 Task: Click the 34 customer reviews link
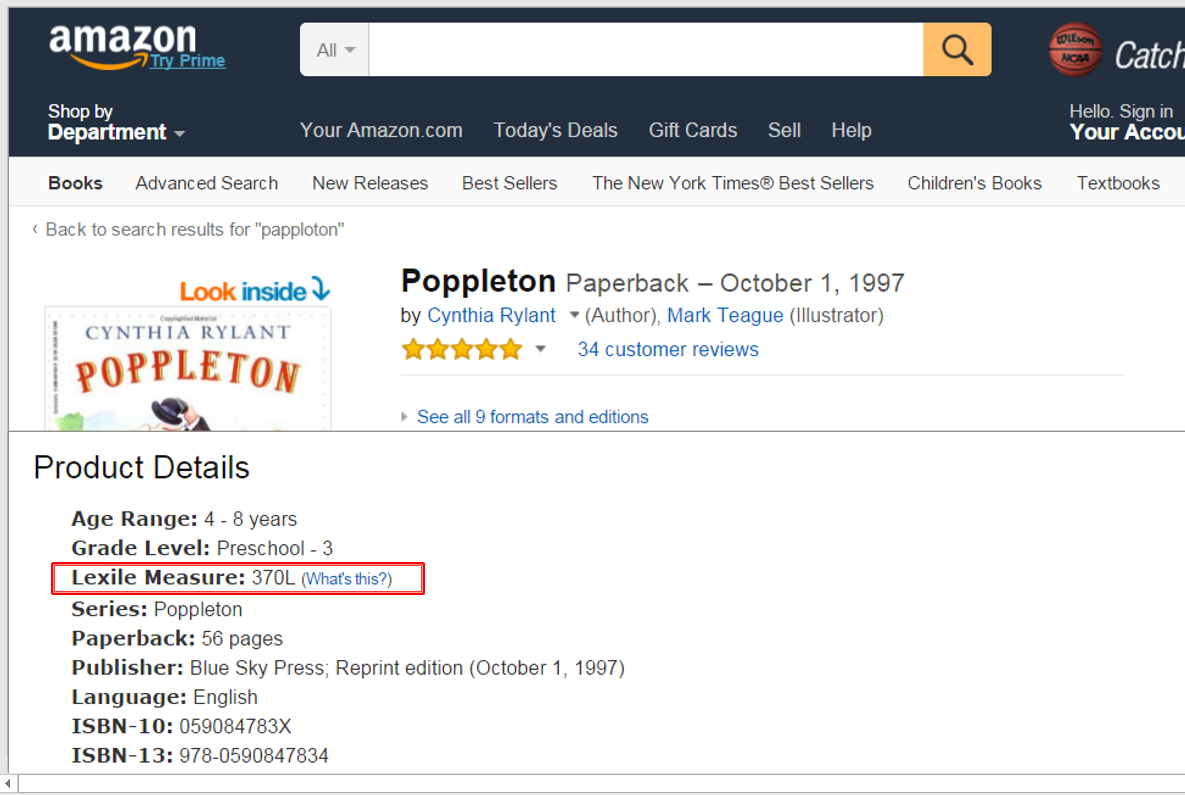[x=667, y=349]
